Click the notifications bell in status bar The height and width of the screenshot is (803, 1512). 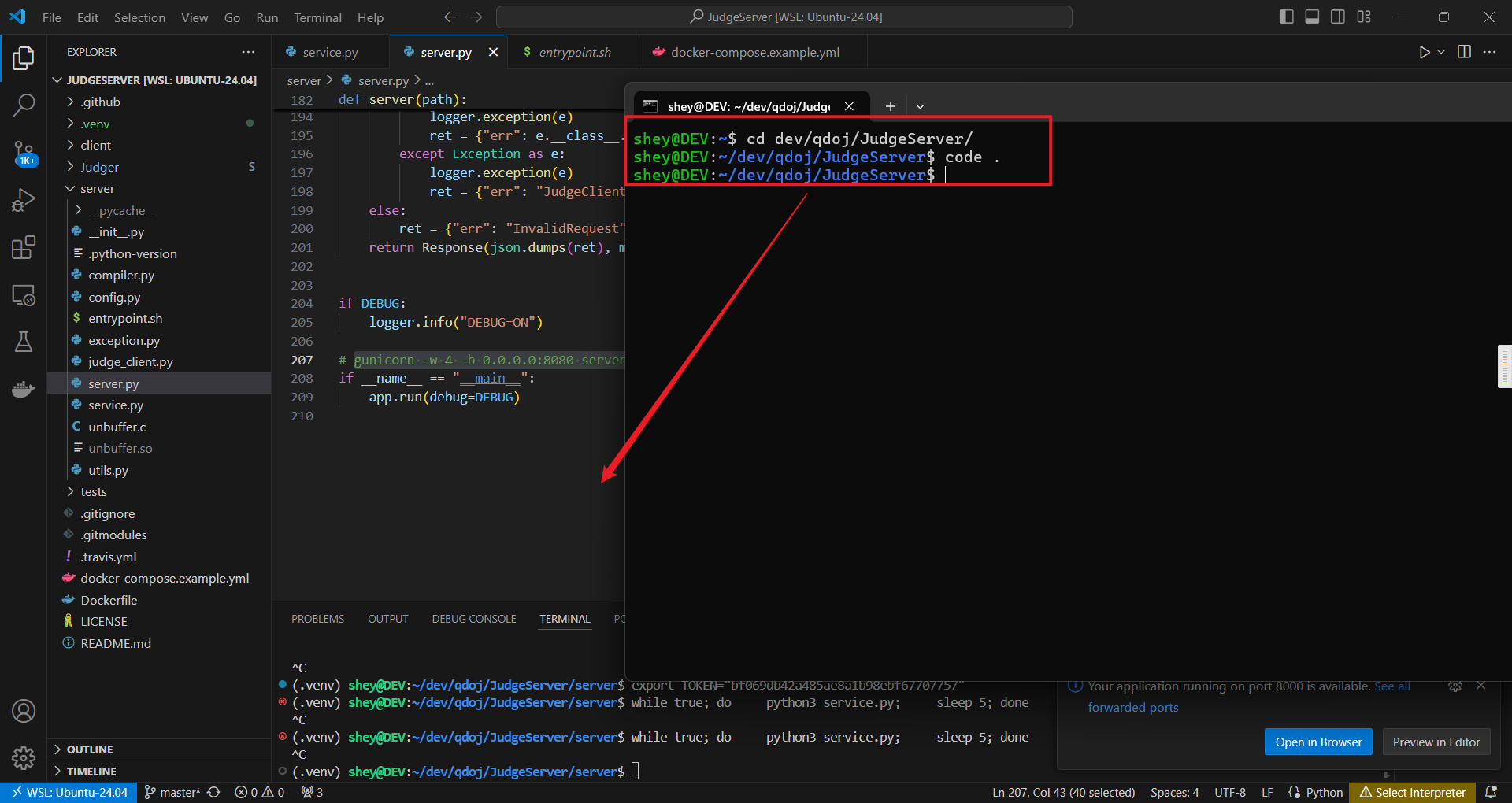pos(1491,793)
